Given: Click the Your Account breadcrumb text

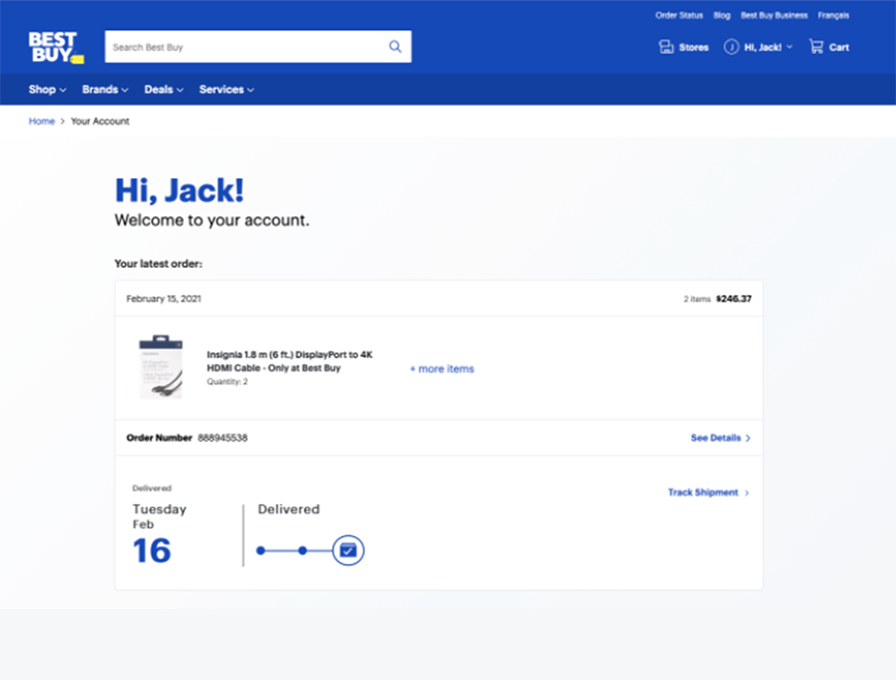Looking at the screenshot, I should 100,121.
